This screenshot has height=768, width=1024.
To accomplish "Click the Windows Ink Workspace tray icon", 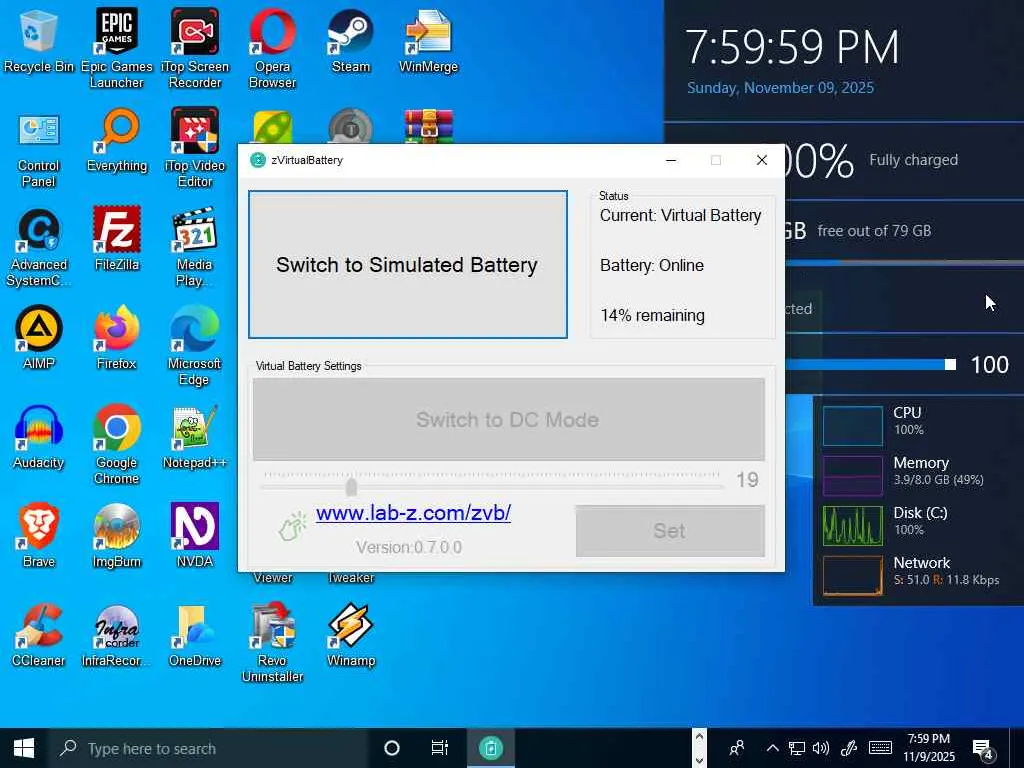I will (849, 748).
